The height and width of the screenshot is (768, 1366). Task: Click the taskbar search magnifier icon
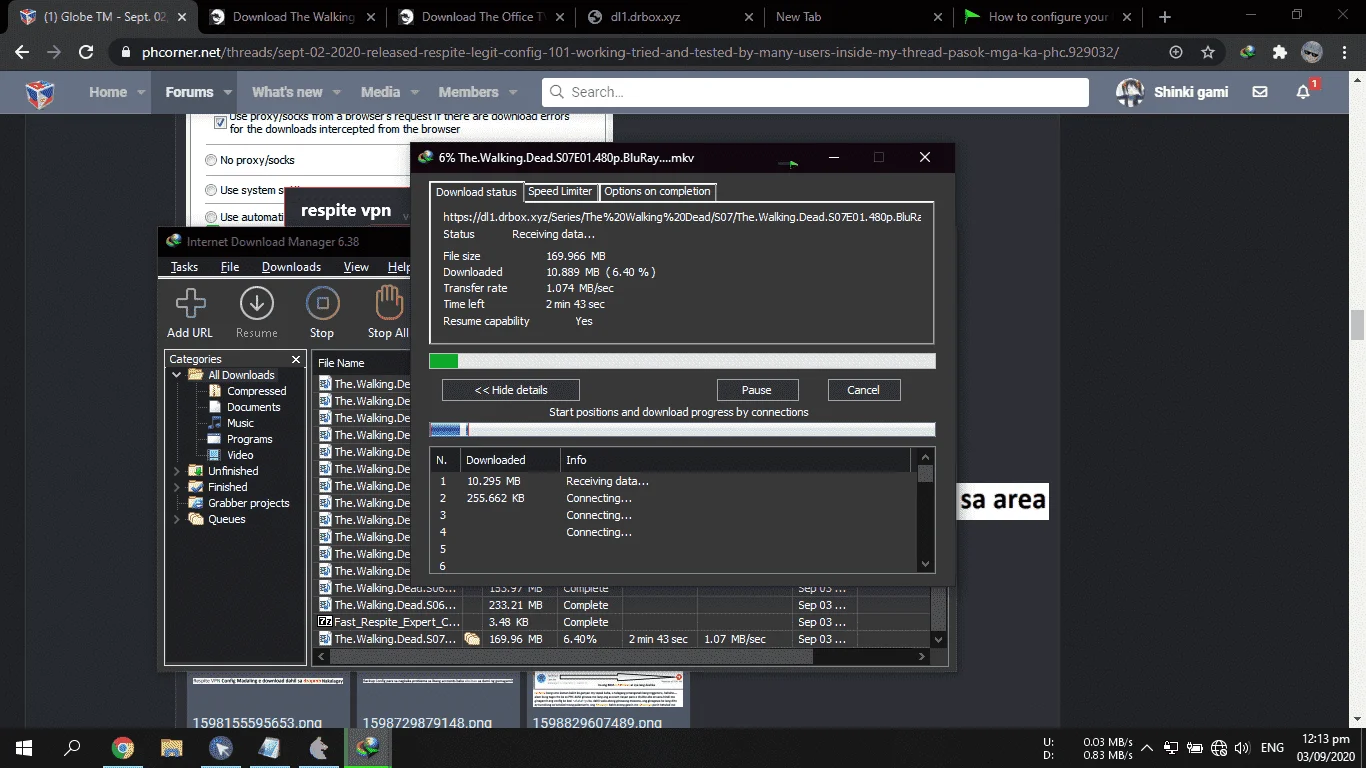click(72, 747)
